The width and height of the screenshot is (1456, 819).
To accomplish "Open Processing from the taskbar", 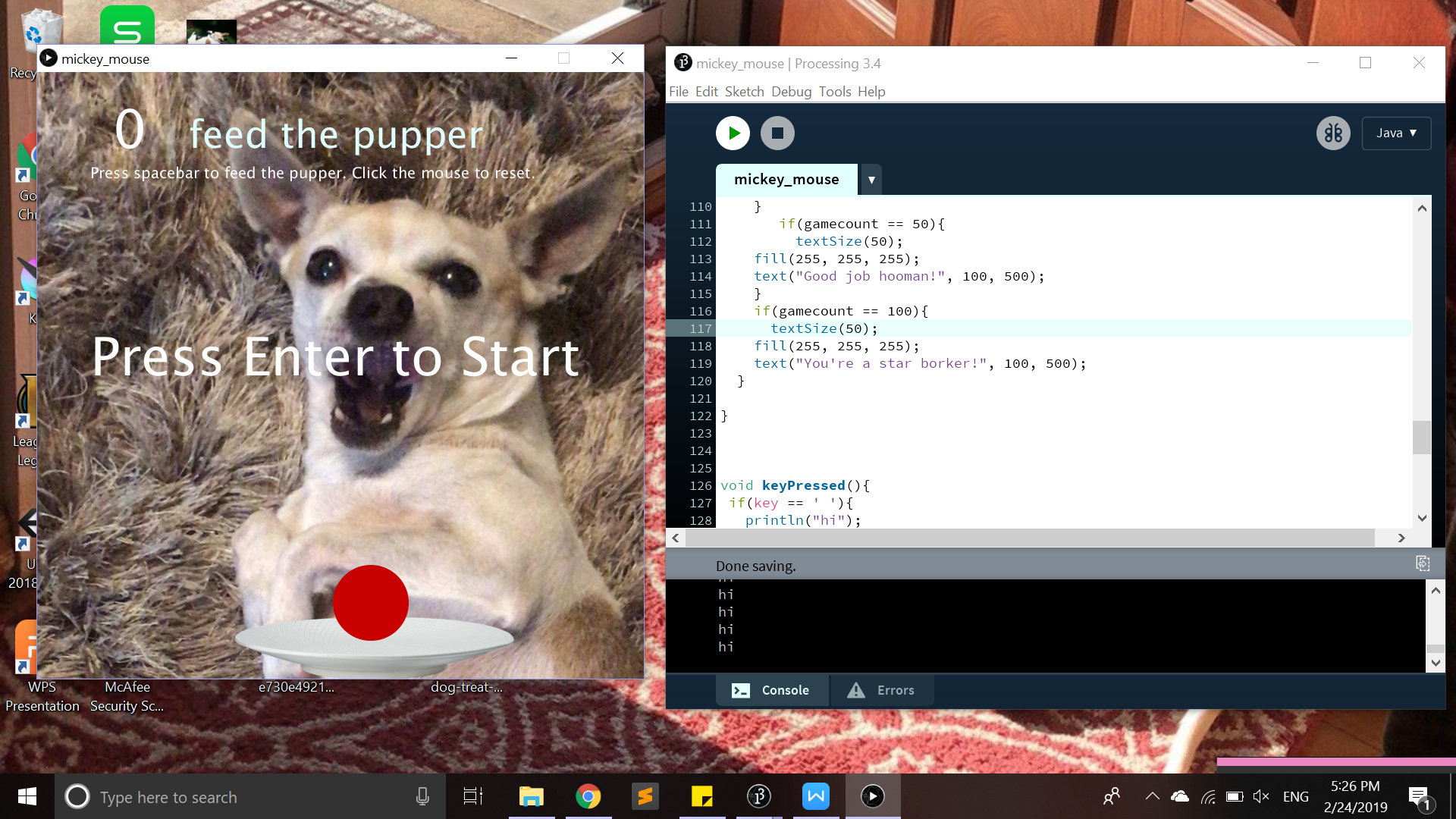I will click(758, 796).
